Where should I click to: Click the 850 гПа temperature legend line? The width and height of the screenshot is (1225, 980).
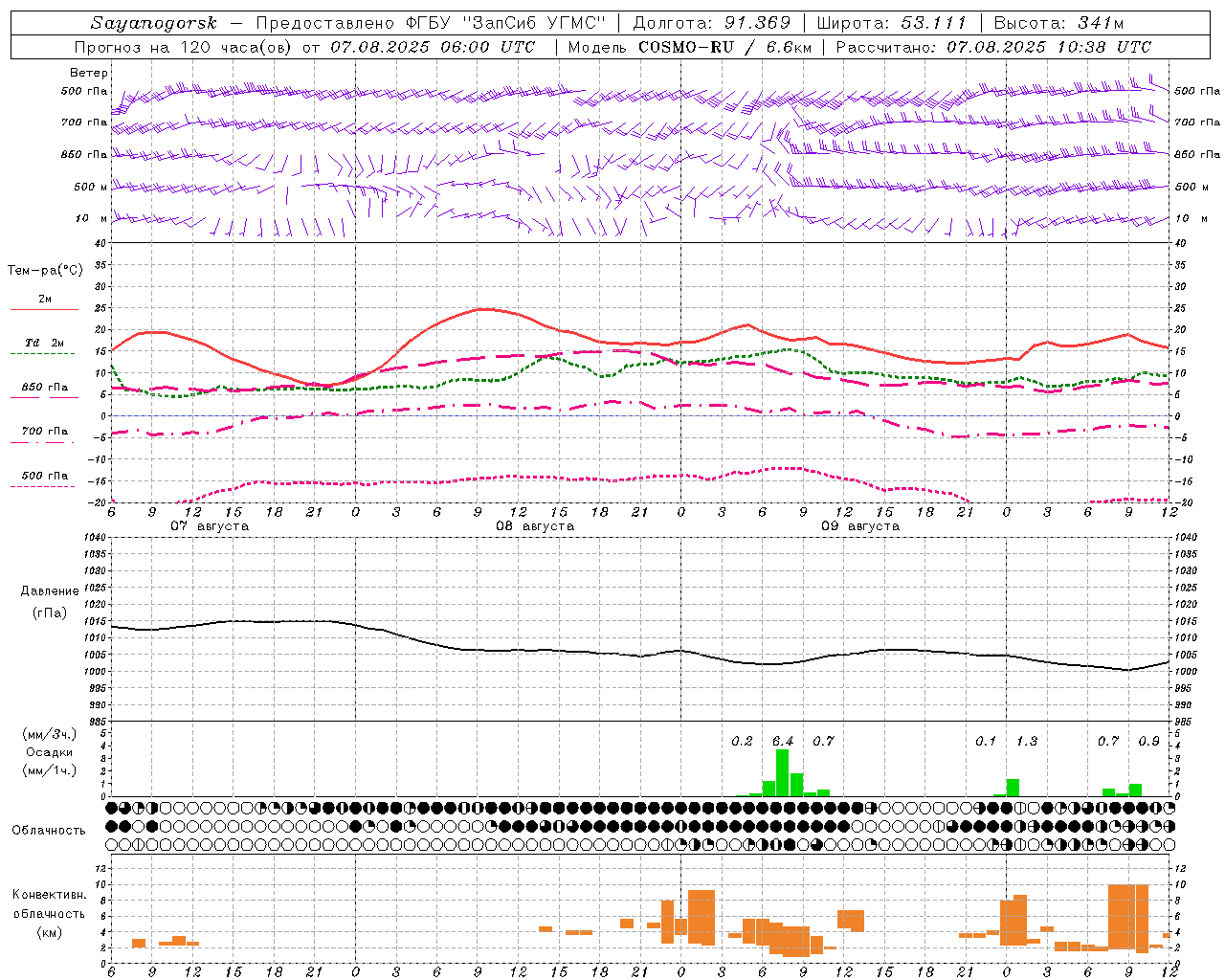pos(44,398)
